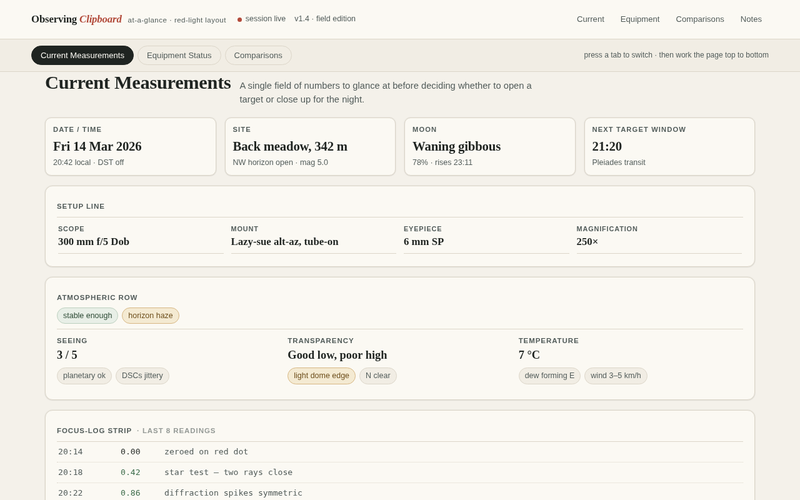800x500 pixels.
Task: Click the magnification value 250×
Action: [587, 242]
